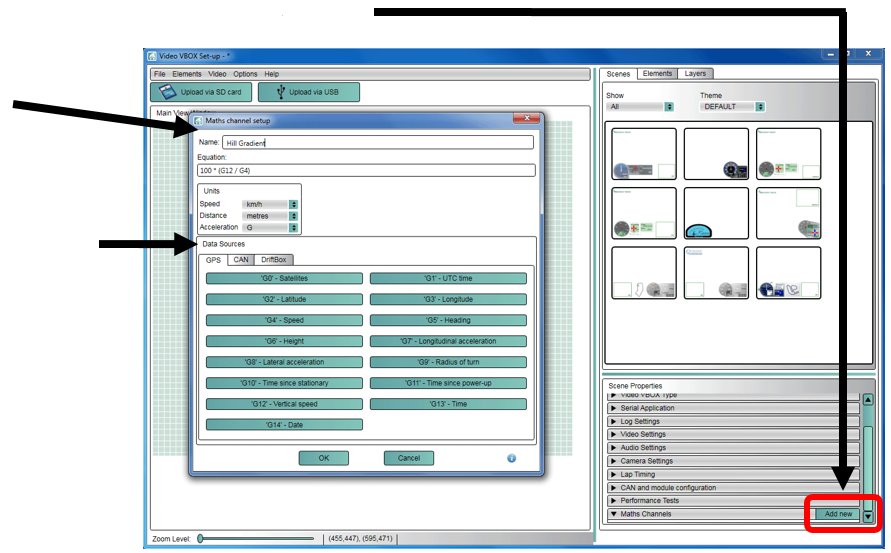Select the first scene thumbnail in top row

[644, 153]
